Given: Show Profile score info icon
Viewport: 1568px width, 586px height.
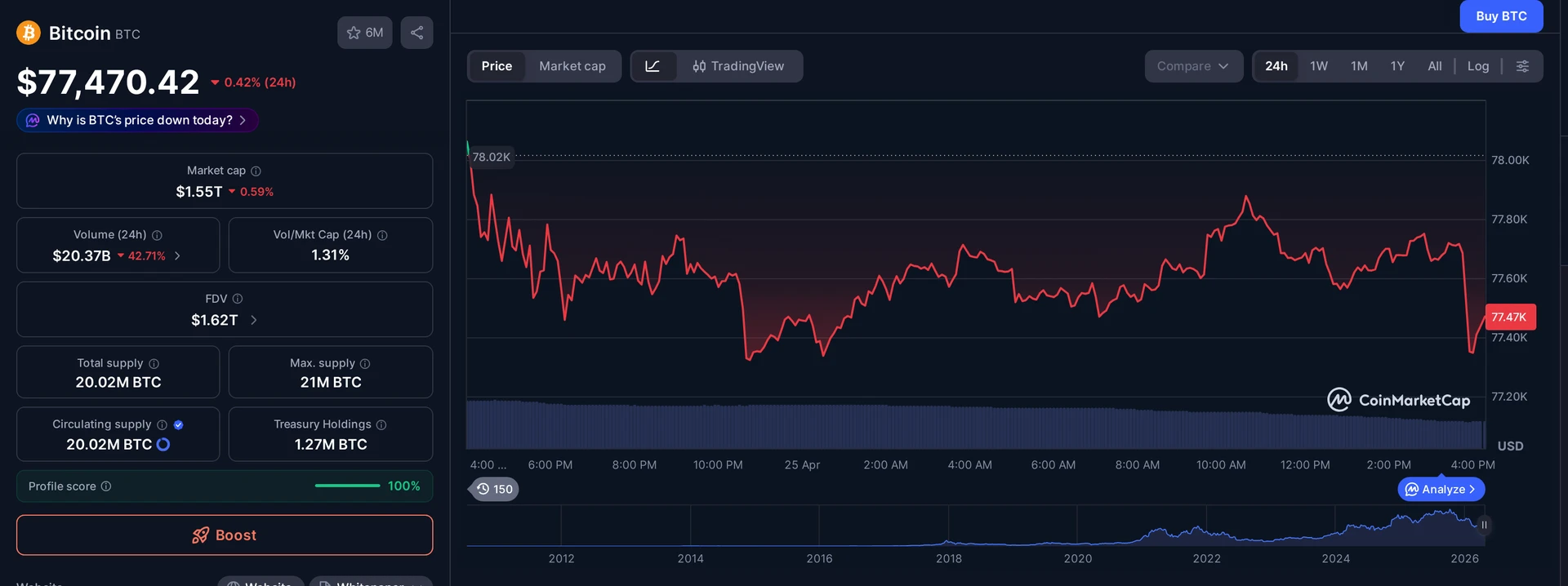Looking at the screenshot, I should point(106,486).
